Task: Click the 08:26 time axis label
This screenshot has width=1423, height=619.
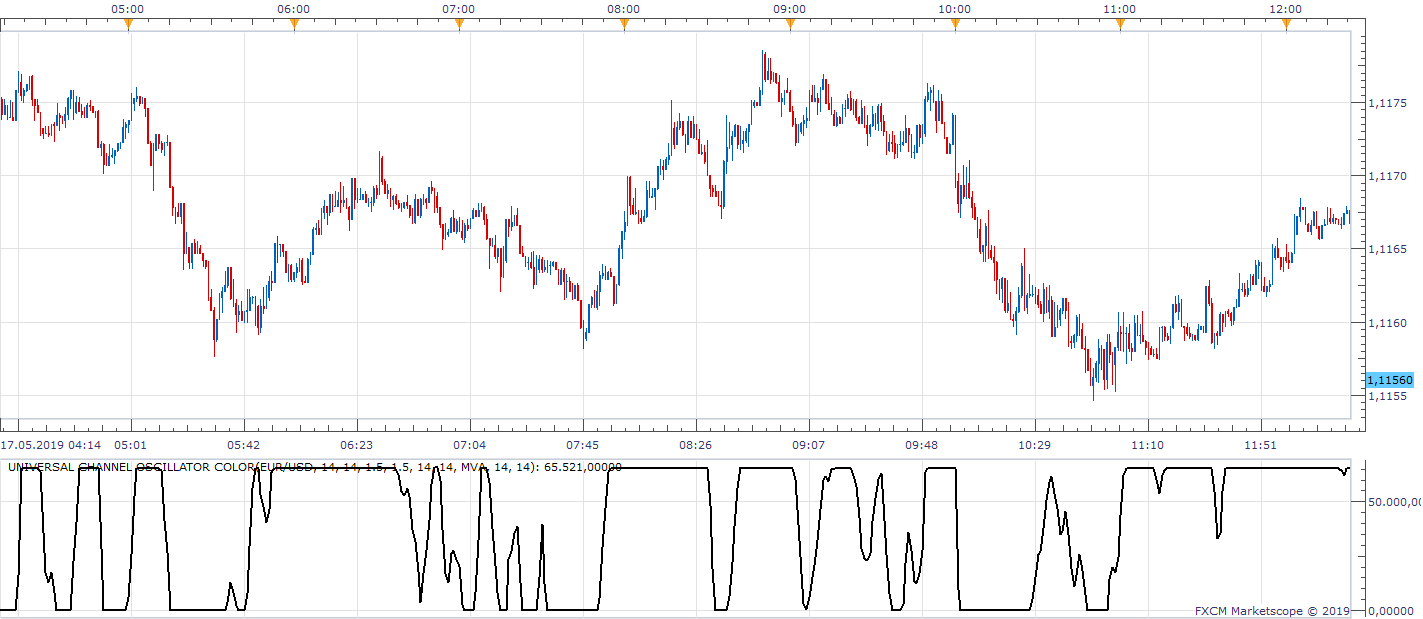Action: pyautogui.click(x=695, y=445)
